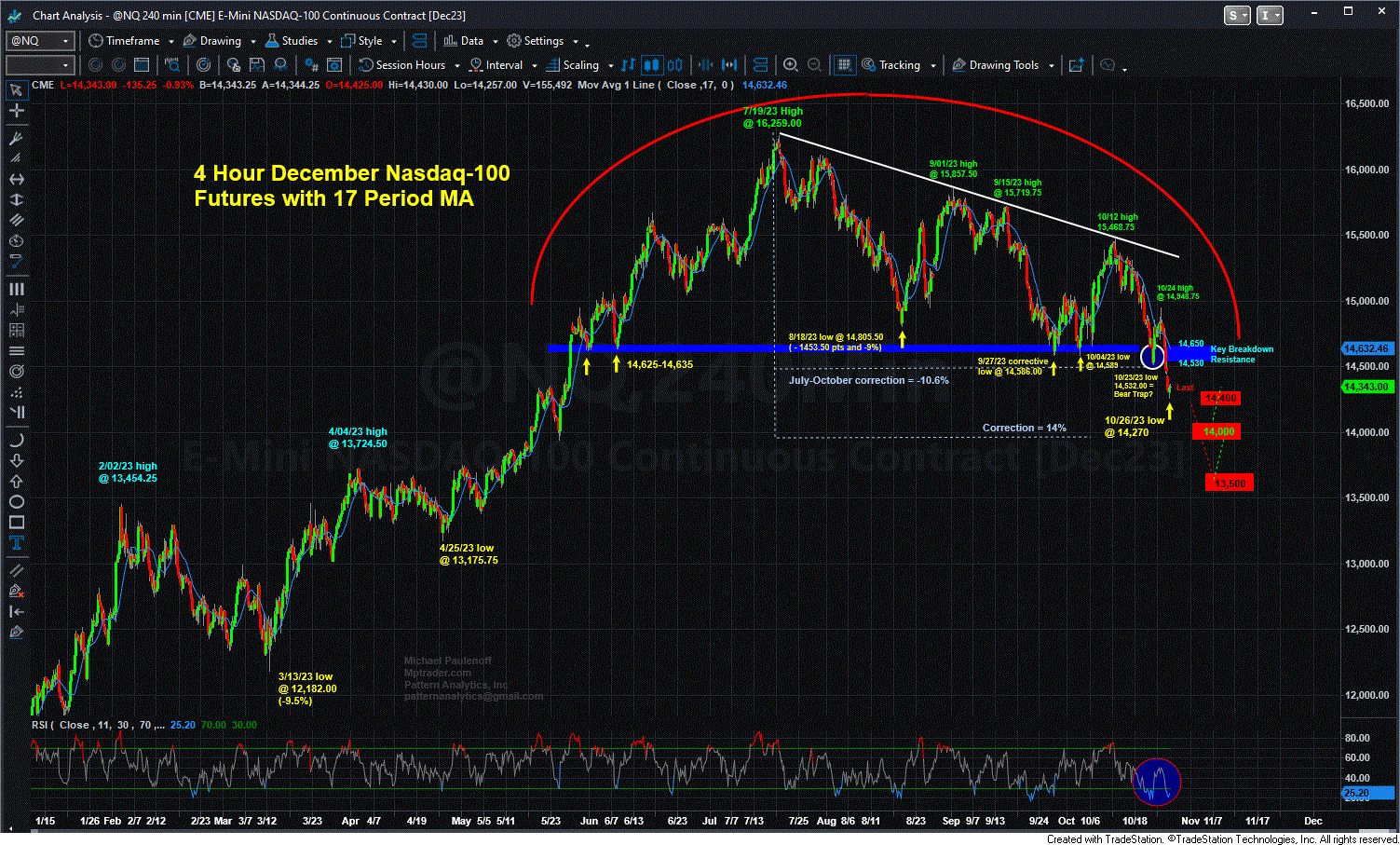Click the zoom in magnifier
The height and width of the screenshot is (845, 1400).
[791, 65]
